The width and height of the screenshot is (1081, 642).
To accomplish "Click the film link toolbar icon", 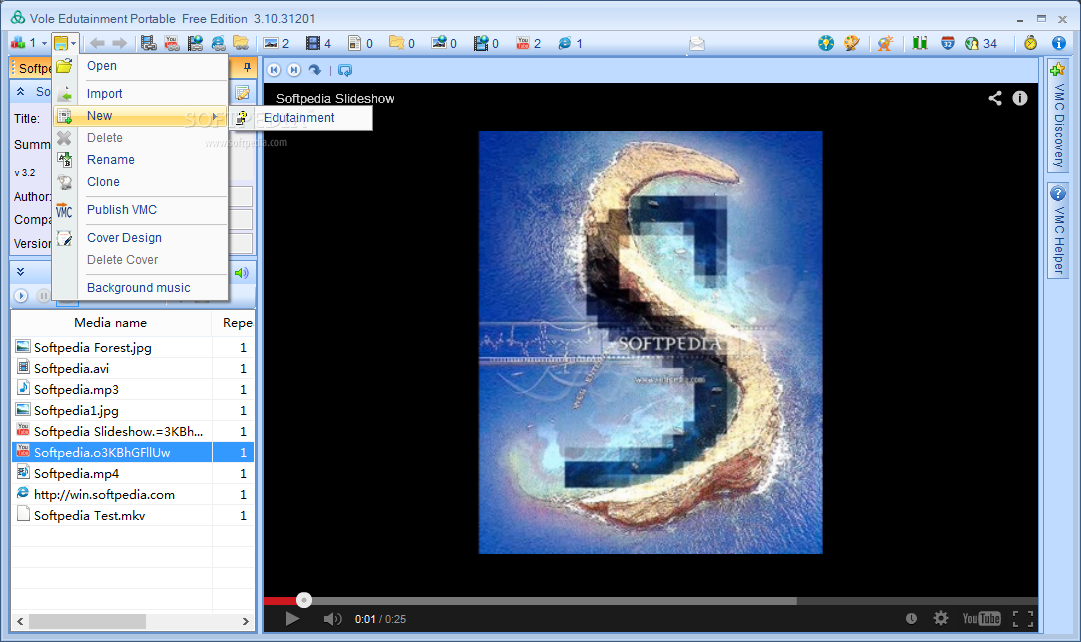I will [148, 43].
